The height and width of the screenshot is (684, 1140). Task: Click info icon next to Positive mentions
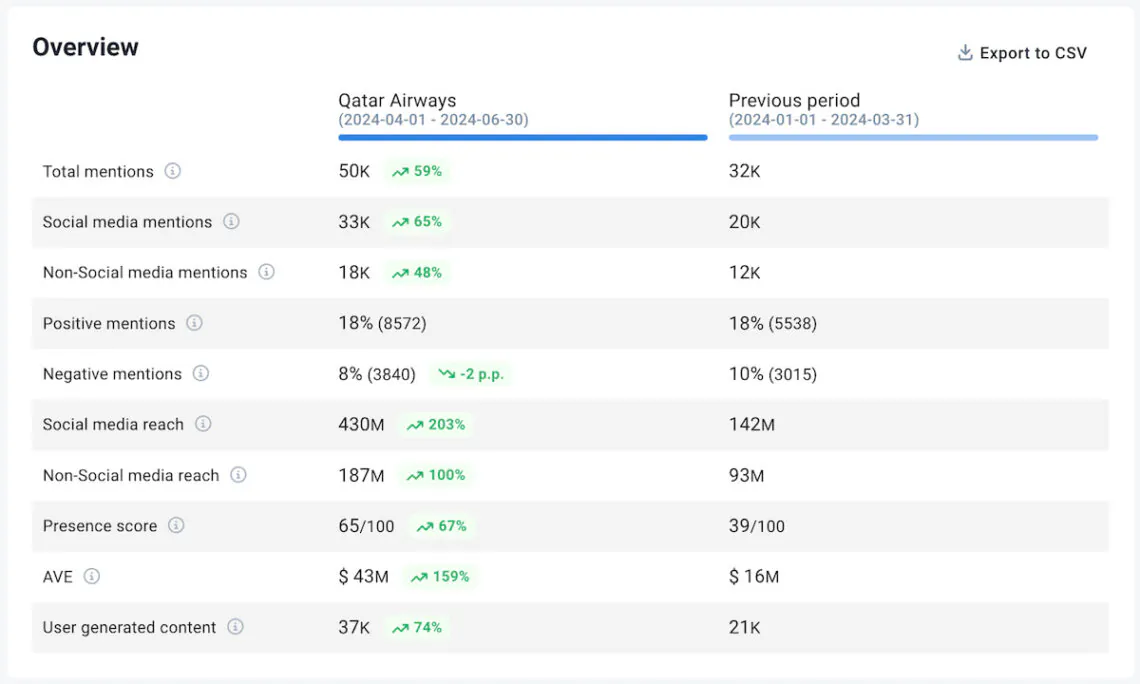click(x=194, y=323)
